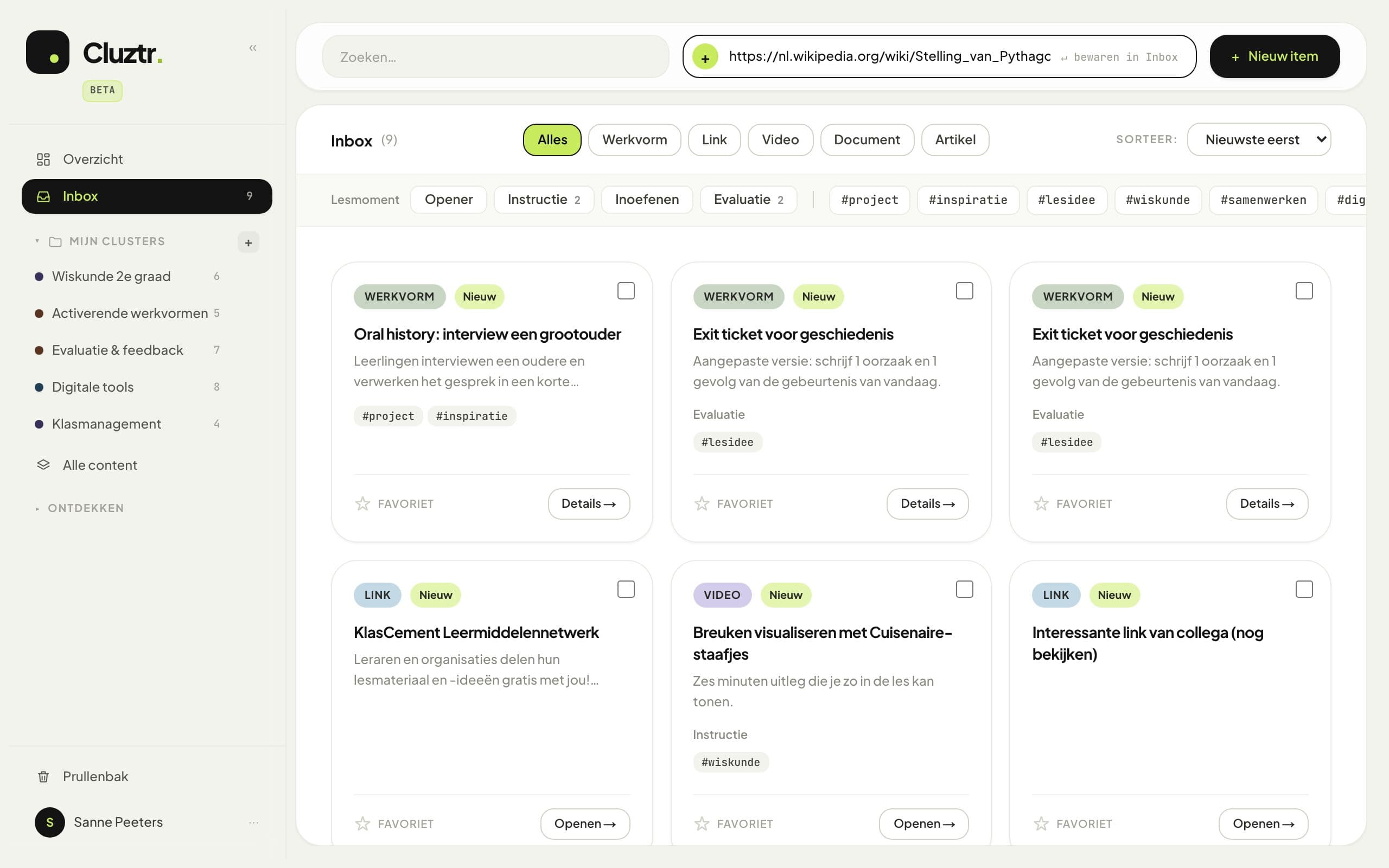The height and width of the screenshot is (868, 1389).
Task: Click the Cluztr logo icon
Action: point(48,52)
